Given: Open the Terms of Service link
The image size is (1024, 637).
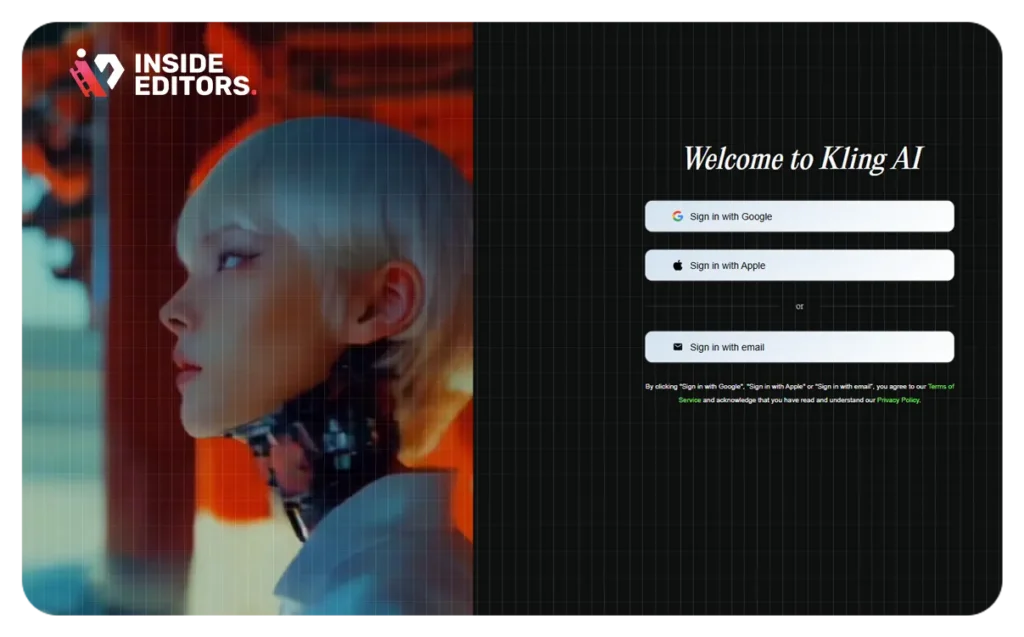Looking at the screenshot, I should 940,387.
